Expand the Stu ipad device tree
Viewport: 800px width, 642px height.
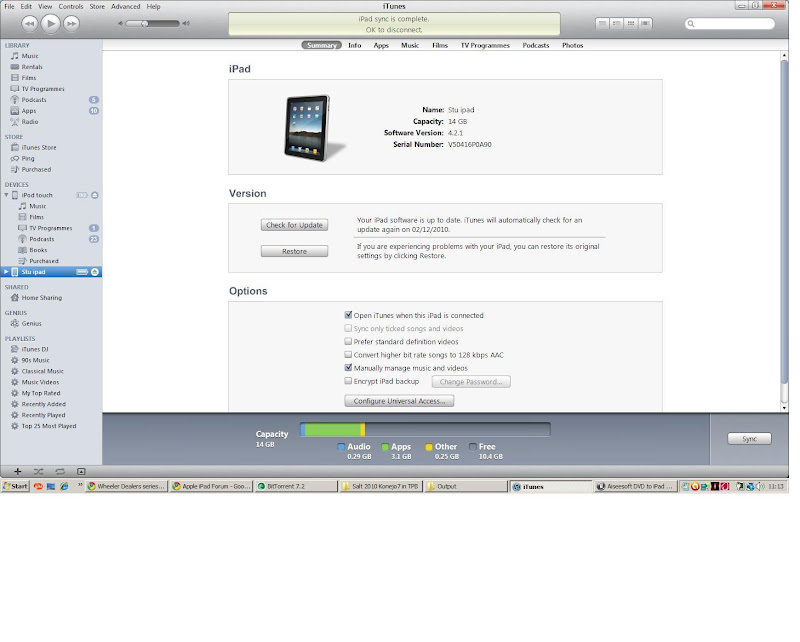pos(6,272)
